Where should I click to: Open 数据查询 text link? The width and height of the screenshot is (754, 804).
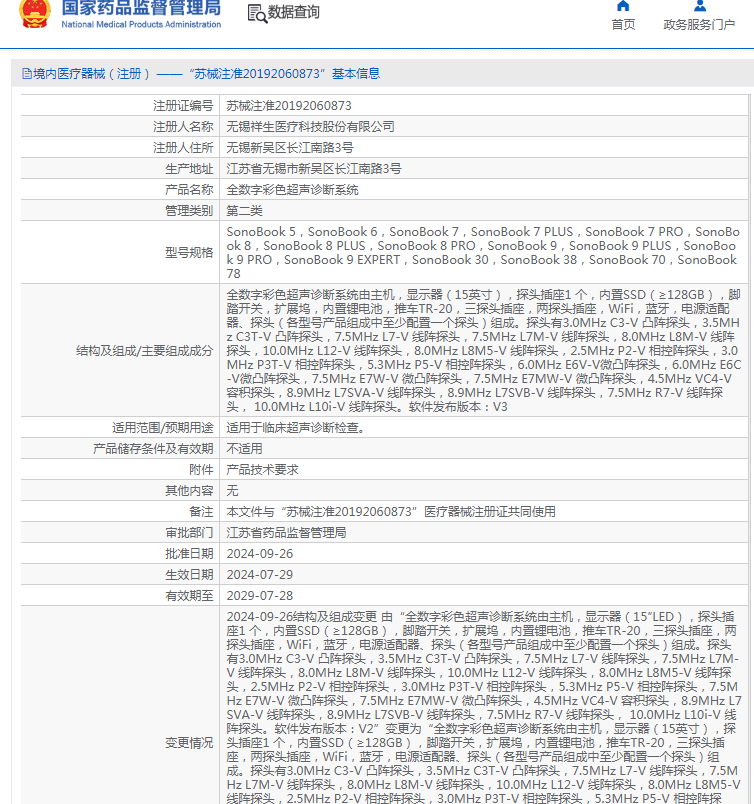tap(293, 12)
